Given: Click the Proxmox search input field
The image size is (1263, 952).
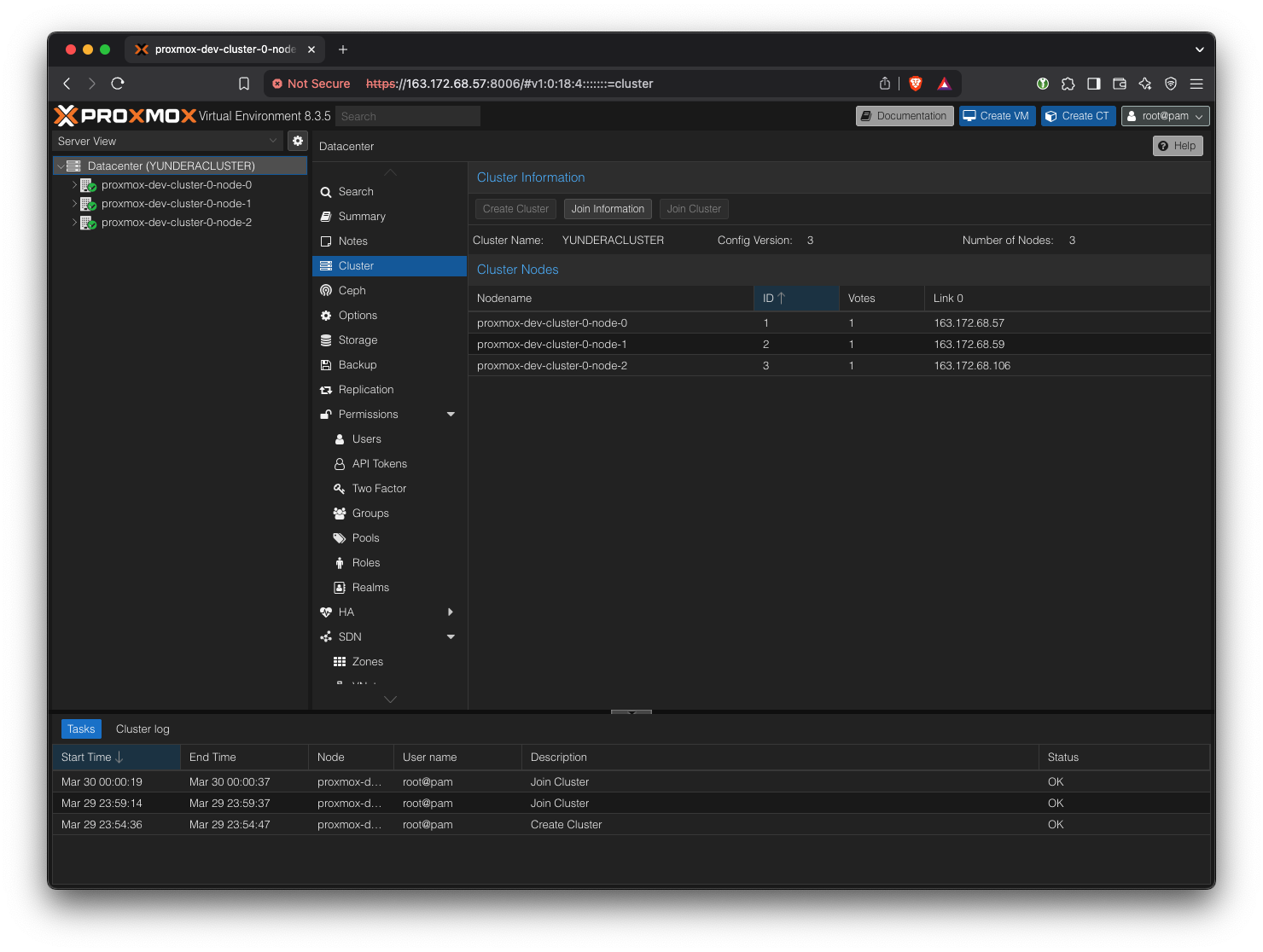Looking at the screenshot, I should [408, 116].
